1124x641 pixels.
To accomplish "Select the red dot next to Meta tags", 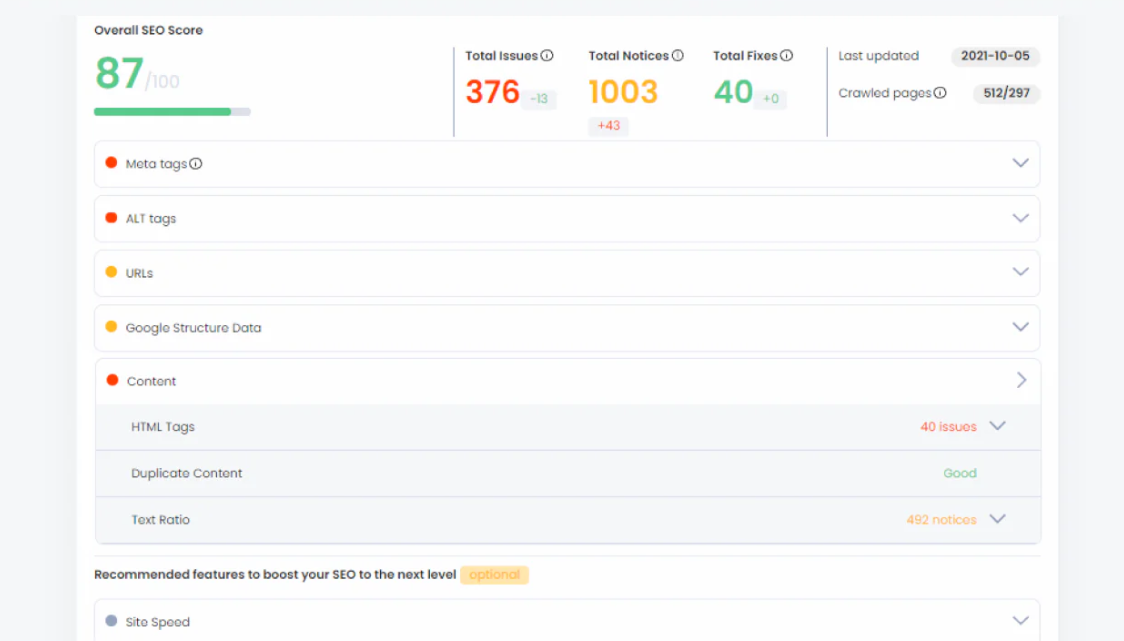I will point(113,163).
